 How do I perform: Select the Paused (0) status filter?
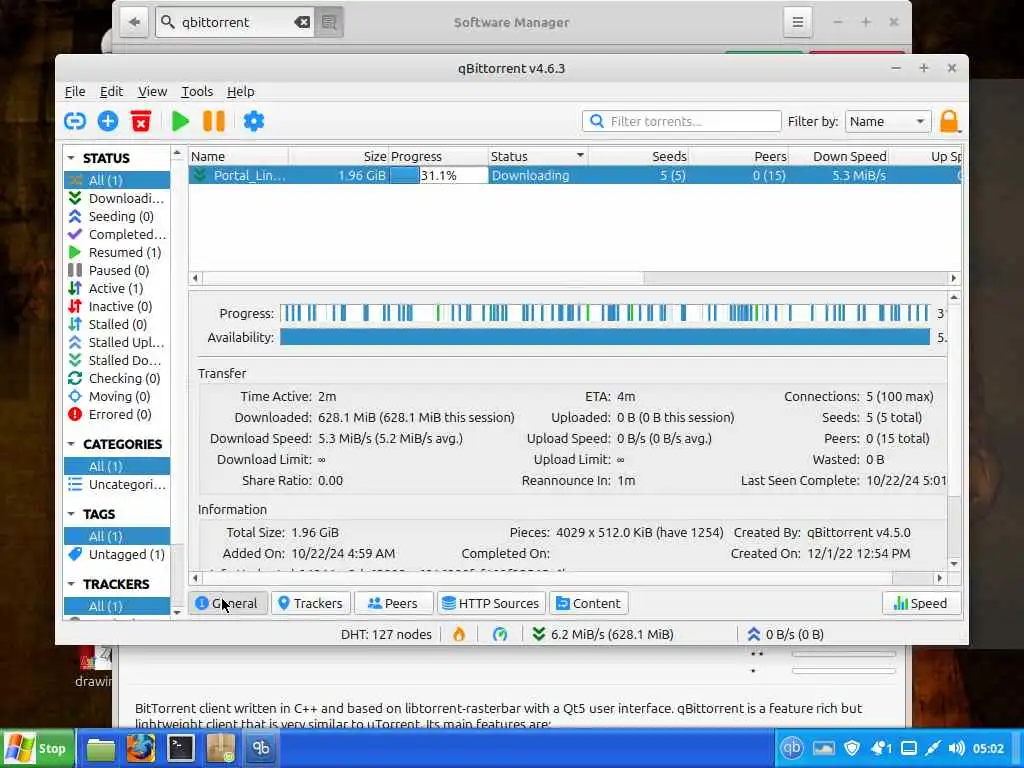click(x=117, y=270)
